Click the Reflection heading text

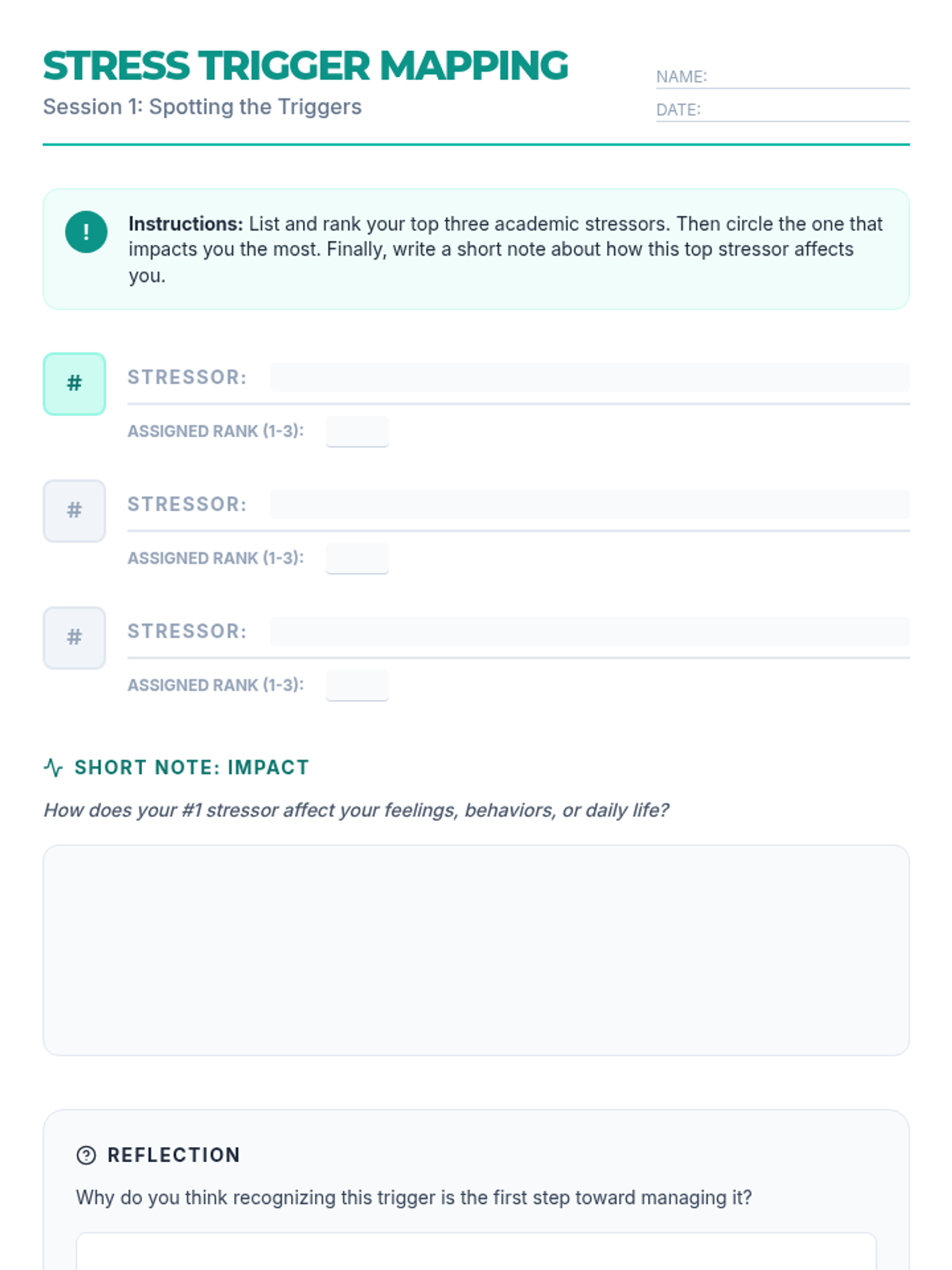[174, 1156]
